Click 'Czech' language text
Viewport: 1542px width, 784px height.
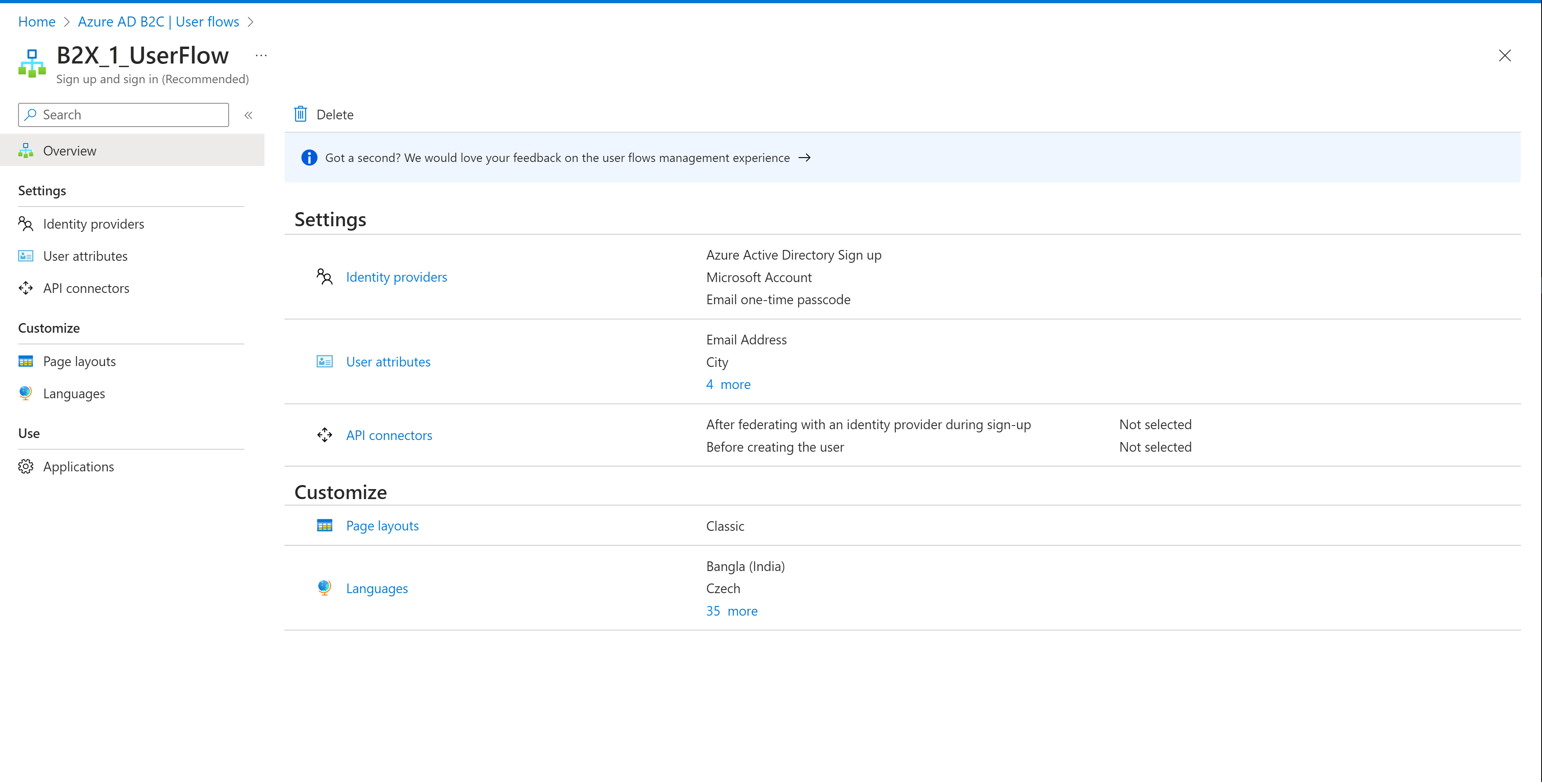[723, 589]
